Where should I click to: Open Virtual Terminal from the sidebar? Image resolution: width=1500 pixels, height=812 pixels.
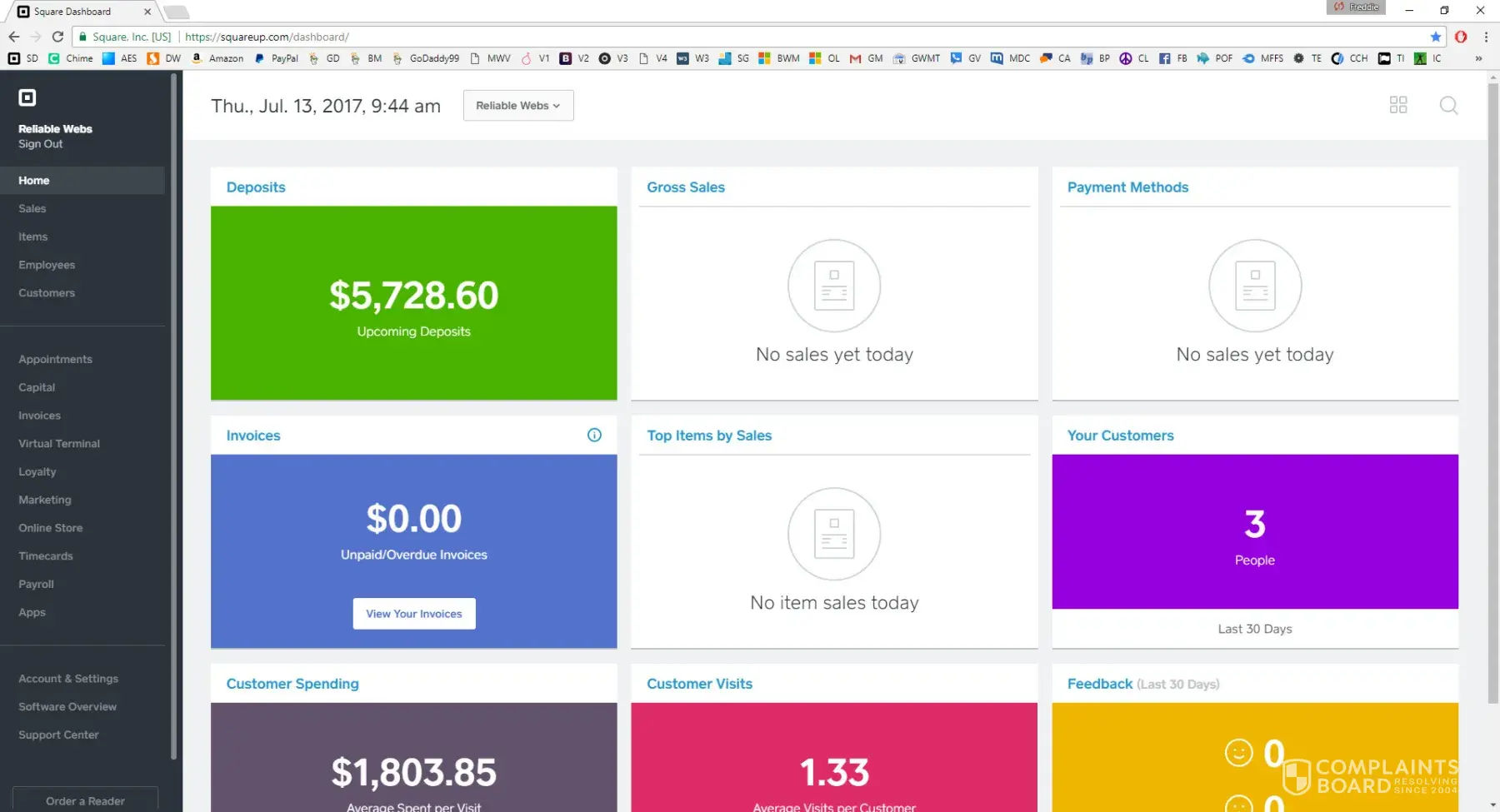pos(59,444)
